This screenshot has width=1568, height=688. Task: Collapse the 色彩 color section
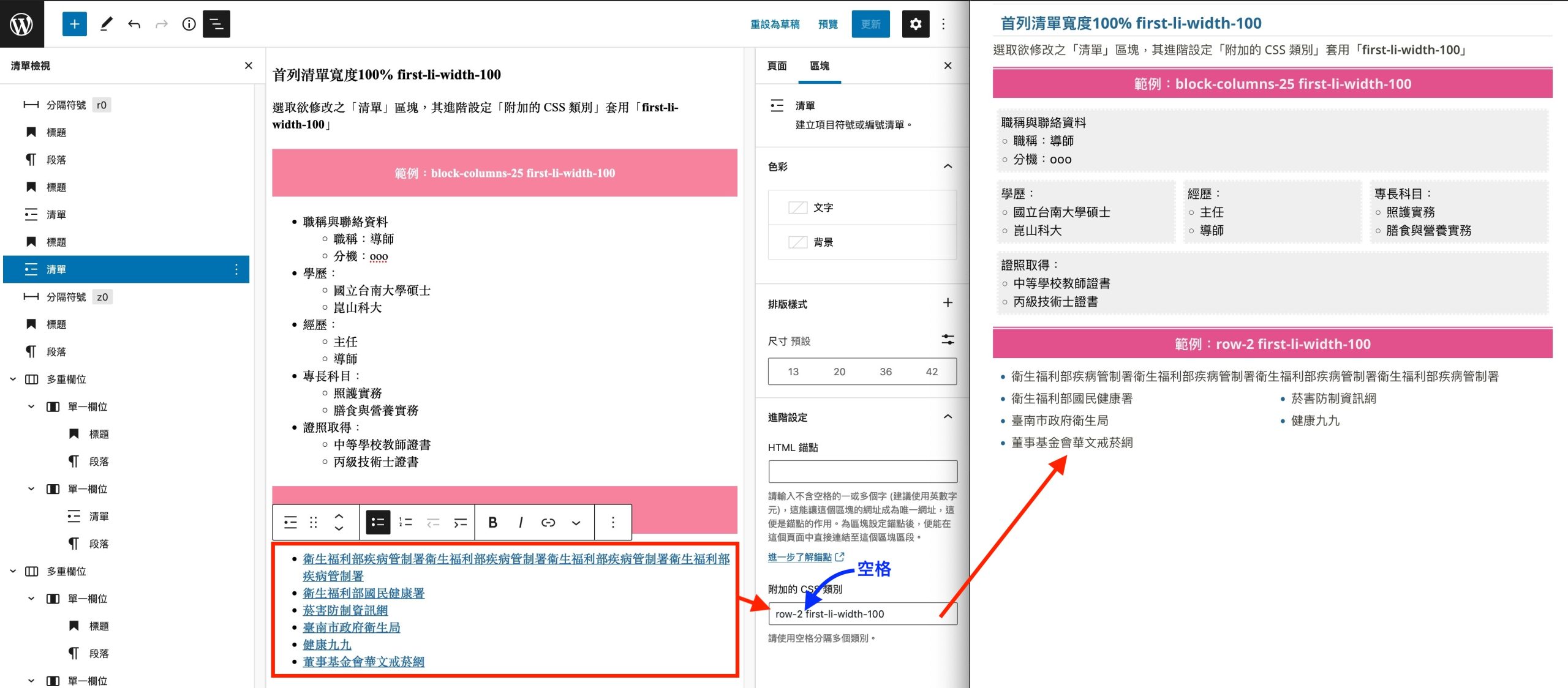[x=948, y=166]
